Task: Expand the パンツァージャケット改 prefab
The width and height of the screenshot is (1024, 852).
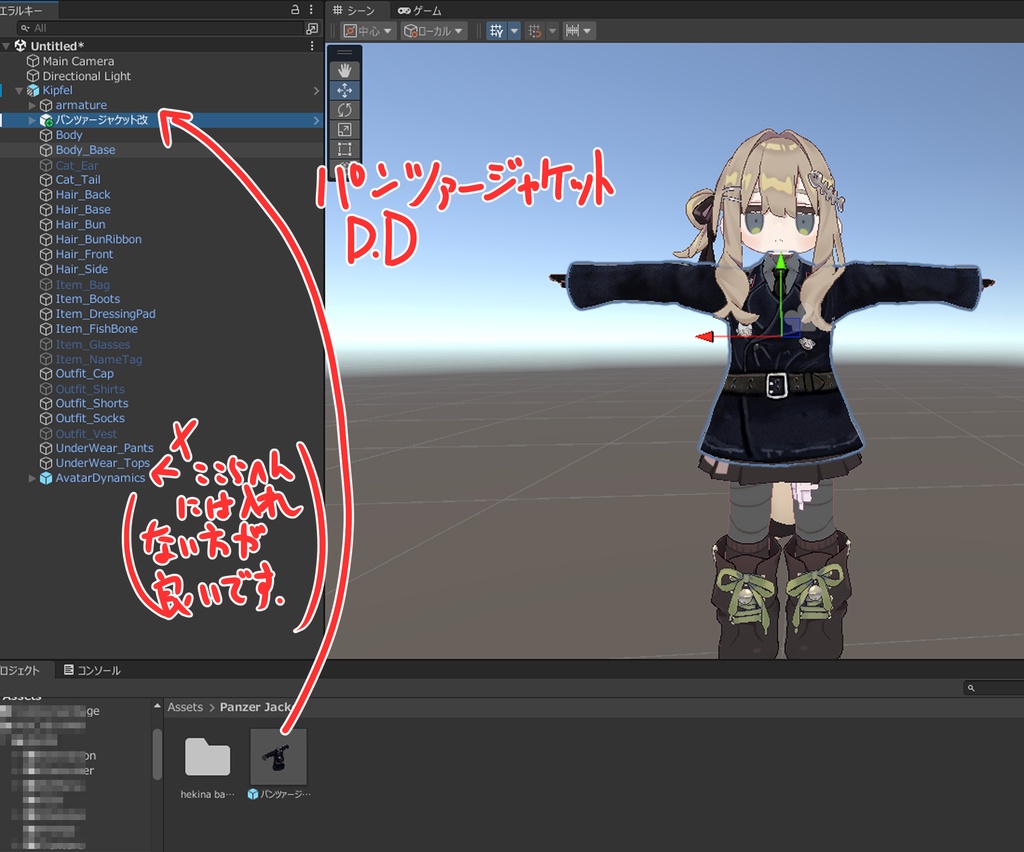Action: 32,120
